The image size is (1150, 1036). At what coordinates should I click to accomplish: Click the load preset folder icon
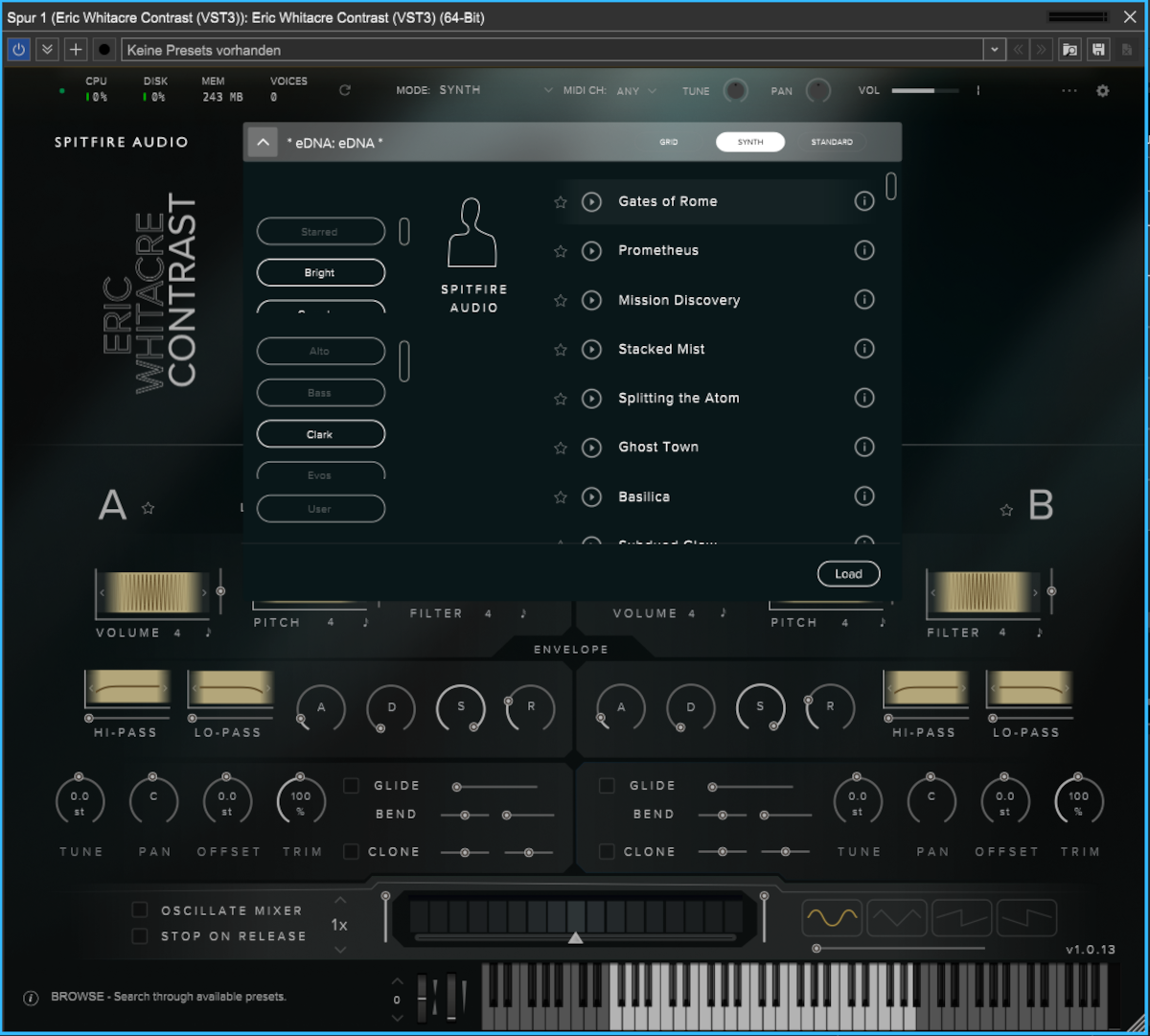coord(1070,50)
